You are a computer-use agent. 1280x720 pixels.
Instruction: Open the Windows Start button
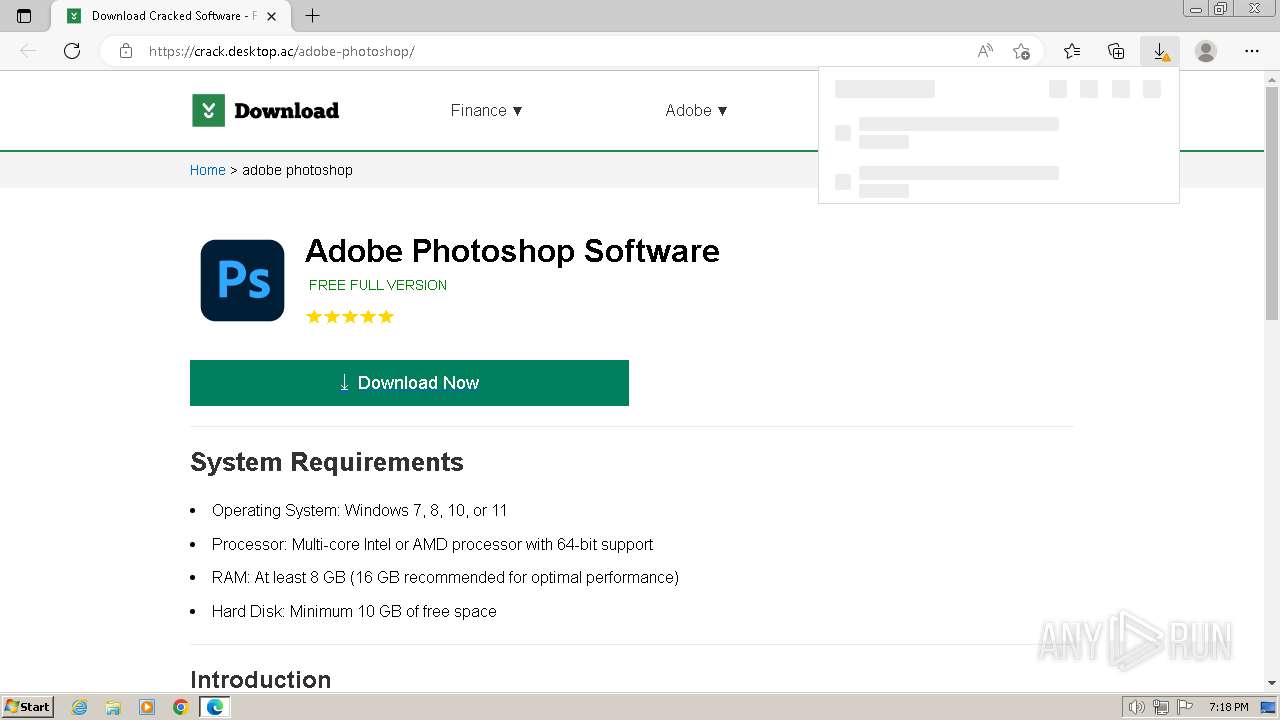27,707
